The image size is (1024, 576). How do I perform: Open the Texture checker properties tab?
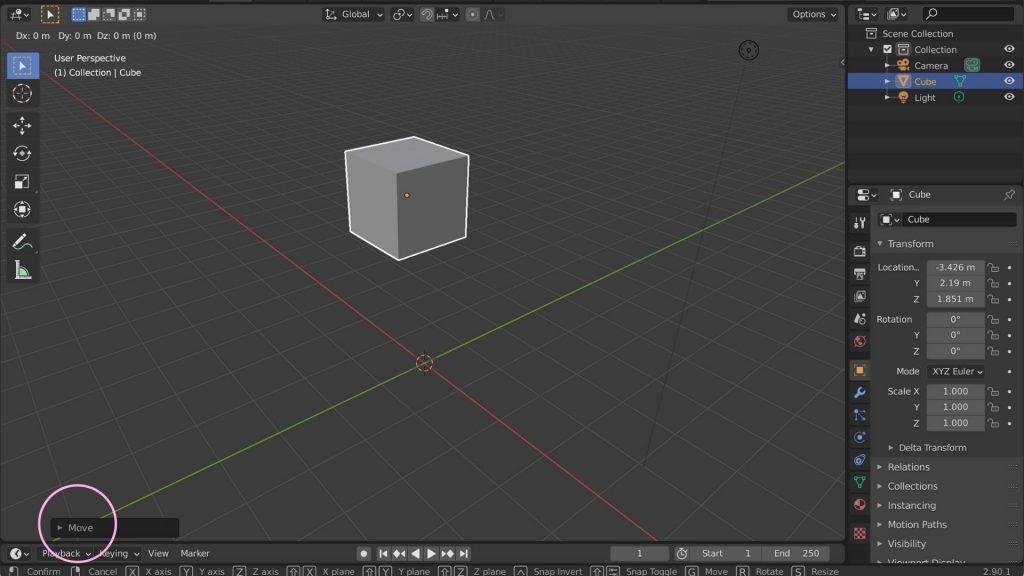[859, 534]
